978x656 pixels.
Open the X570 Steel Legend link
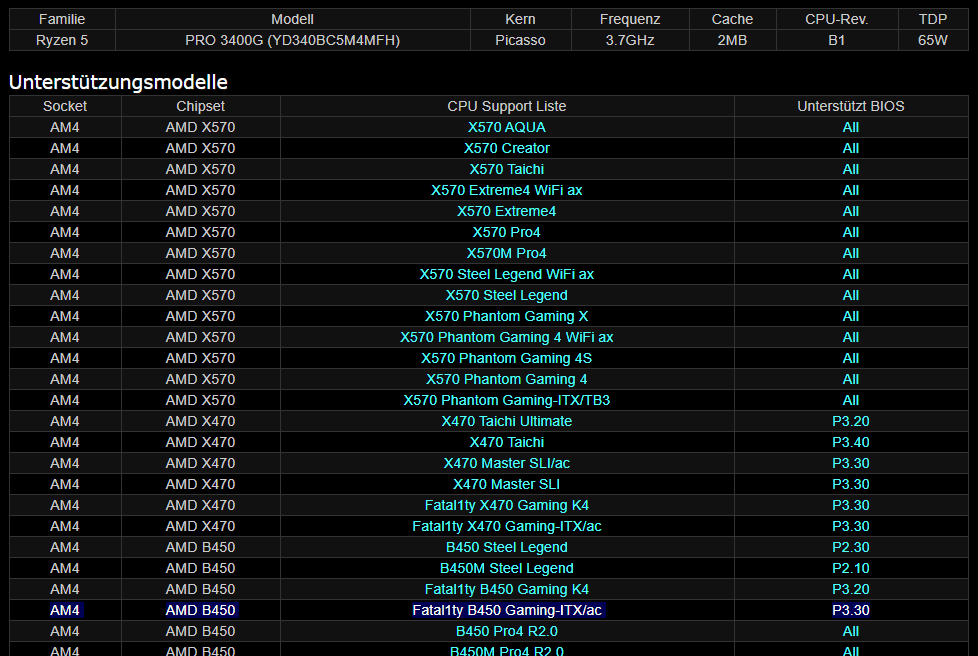click(506, 295)
